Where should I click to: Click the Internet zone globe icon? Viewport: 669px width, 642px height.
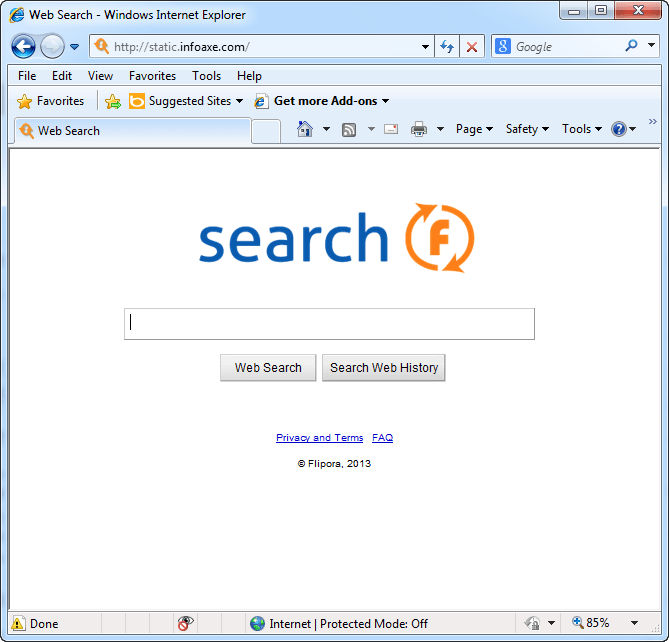[257, 623]
